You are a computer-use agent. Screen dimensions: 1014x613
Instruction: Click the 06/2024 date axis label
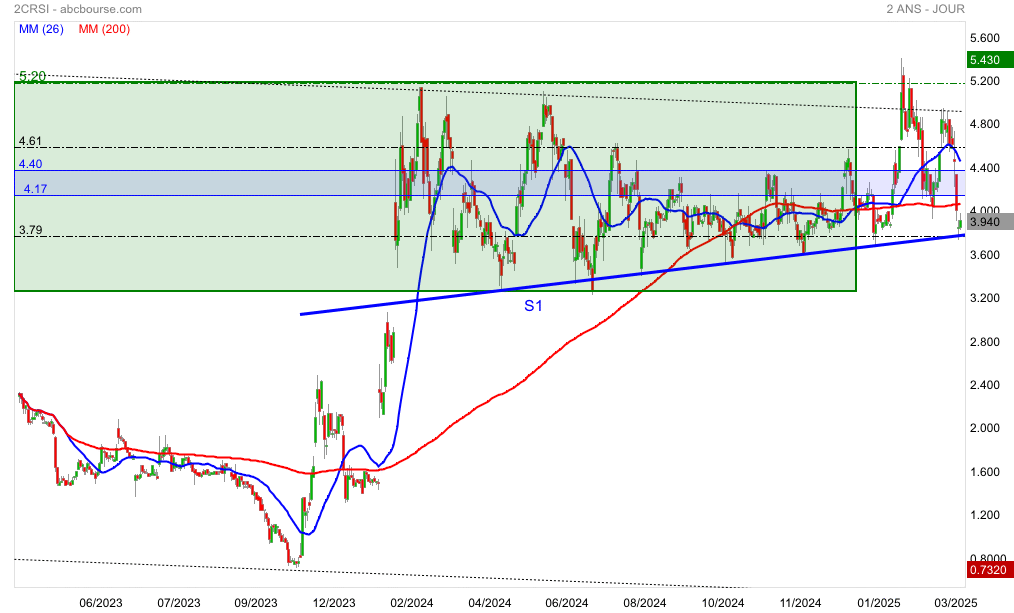coord(566,603)
